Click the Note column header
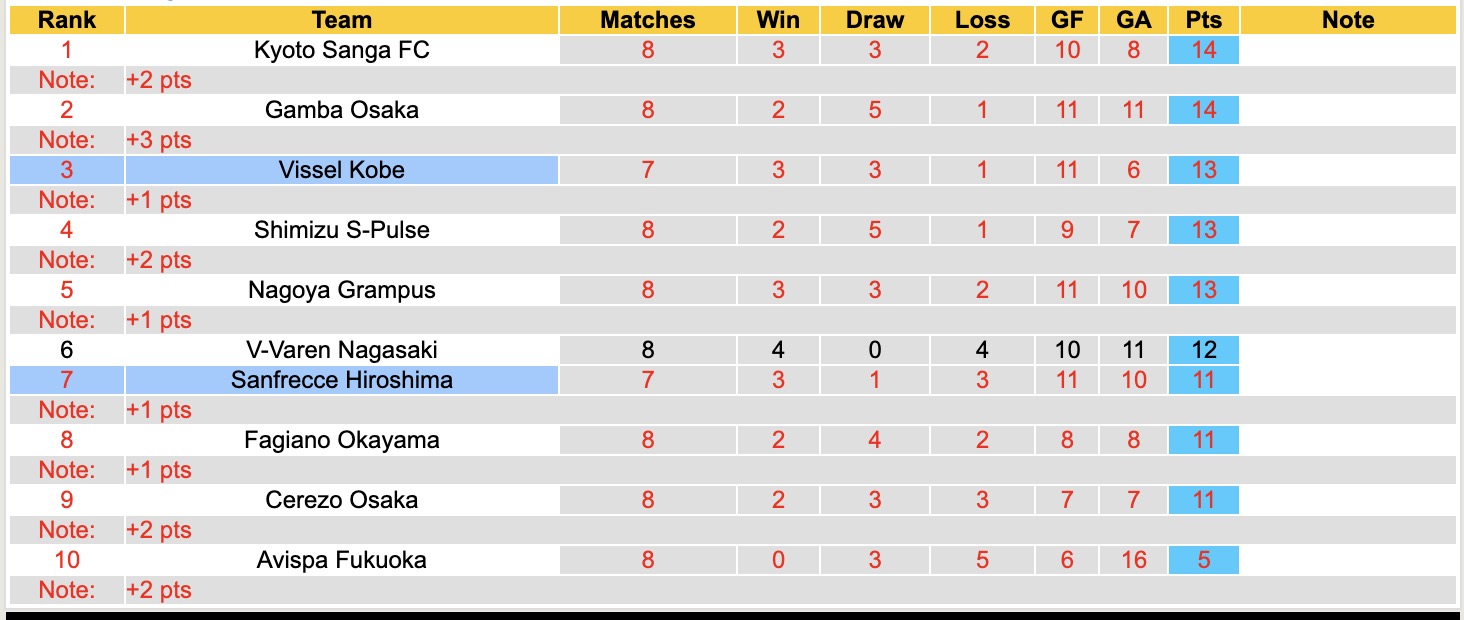The image size is (1464, 620). pyautogui.click(x=1347, y=20)
